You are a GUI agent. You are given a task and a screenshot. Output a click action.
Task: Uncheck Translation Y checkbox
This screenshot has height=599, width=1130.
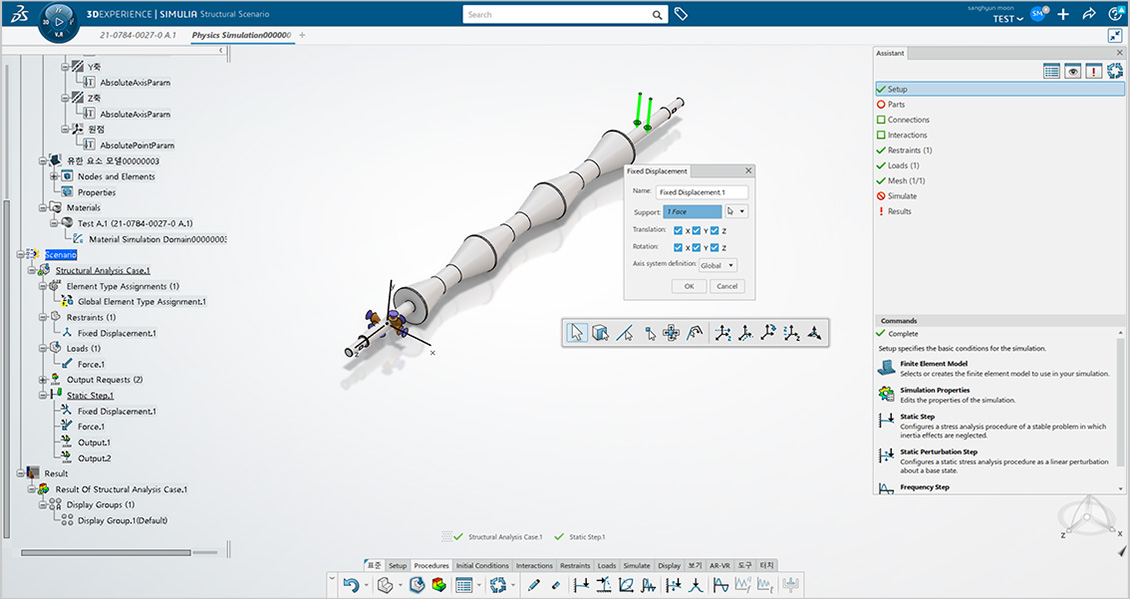(696, 231)
